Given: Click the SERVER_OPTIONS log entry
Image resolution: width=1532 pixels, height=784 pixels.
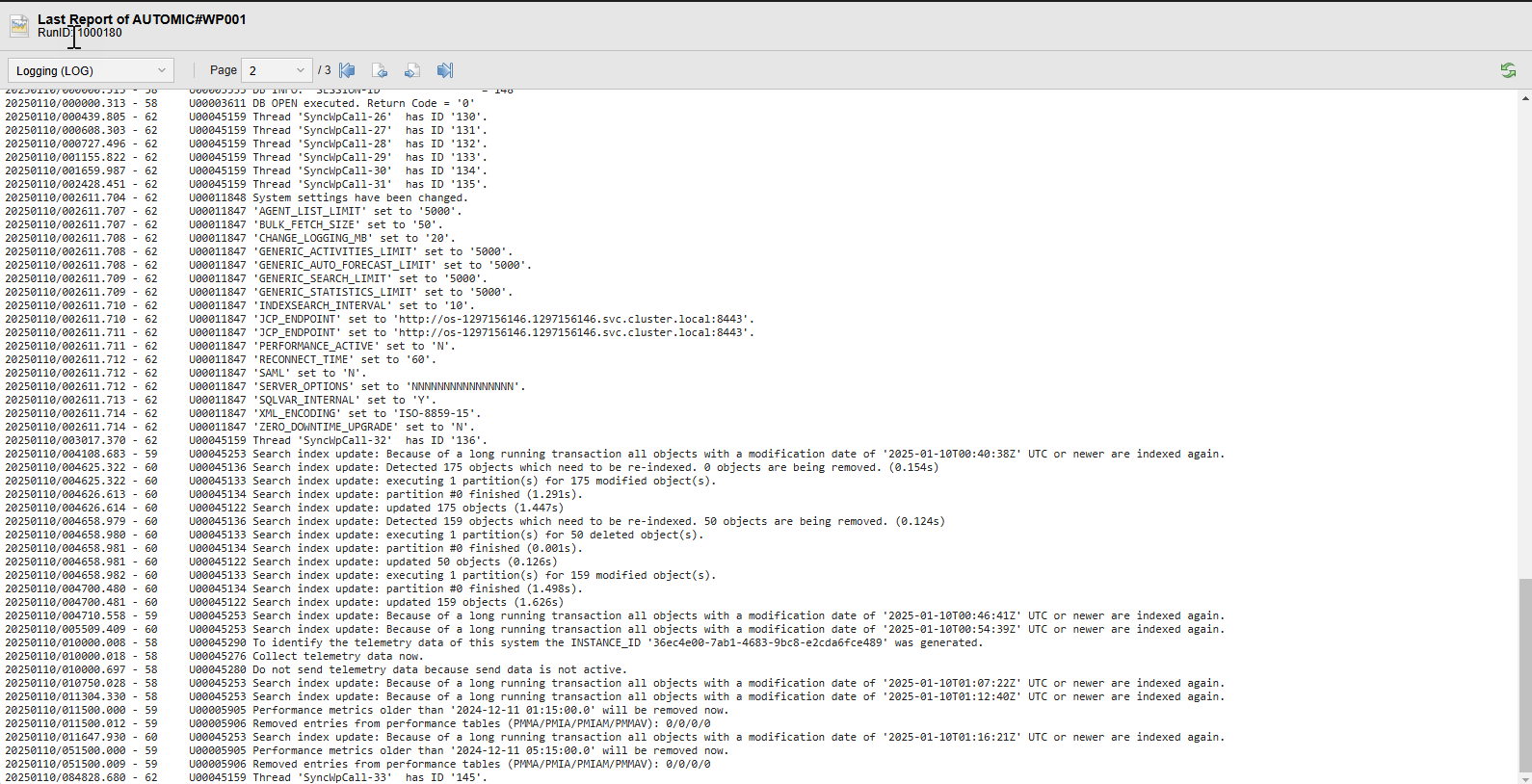Looking at the screenshot, I should [357, 386].
